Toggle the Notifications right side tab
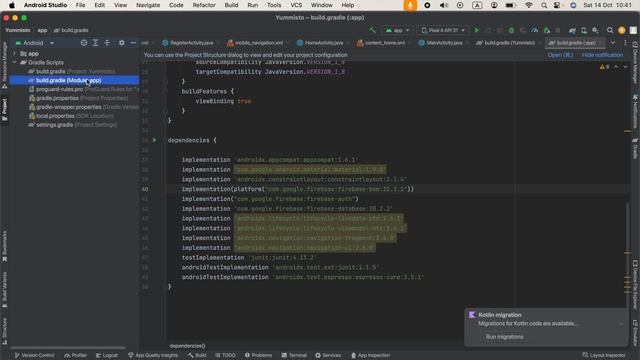Screen dimensions: 640x360 [635, 111]
